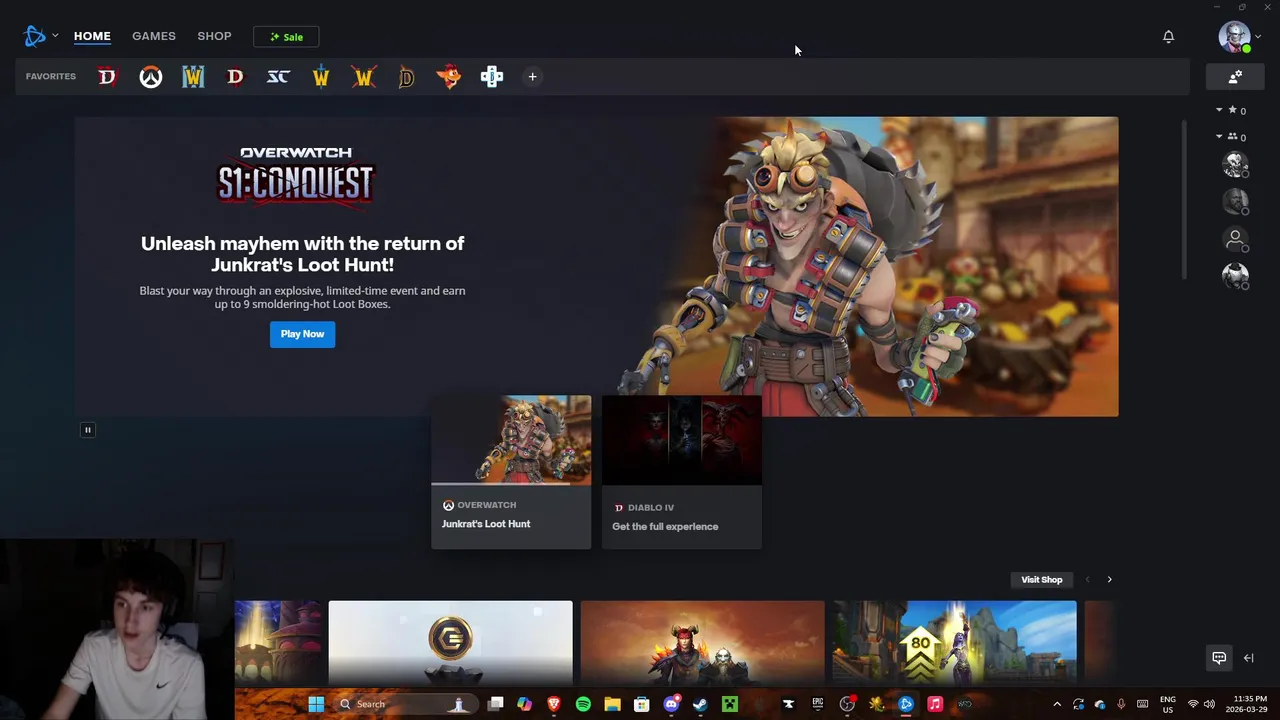Click the add friend button
1280x720 pixels.
(x=1235, y=77)
